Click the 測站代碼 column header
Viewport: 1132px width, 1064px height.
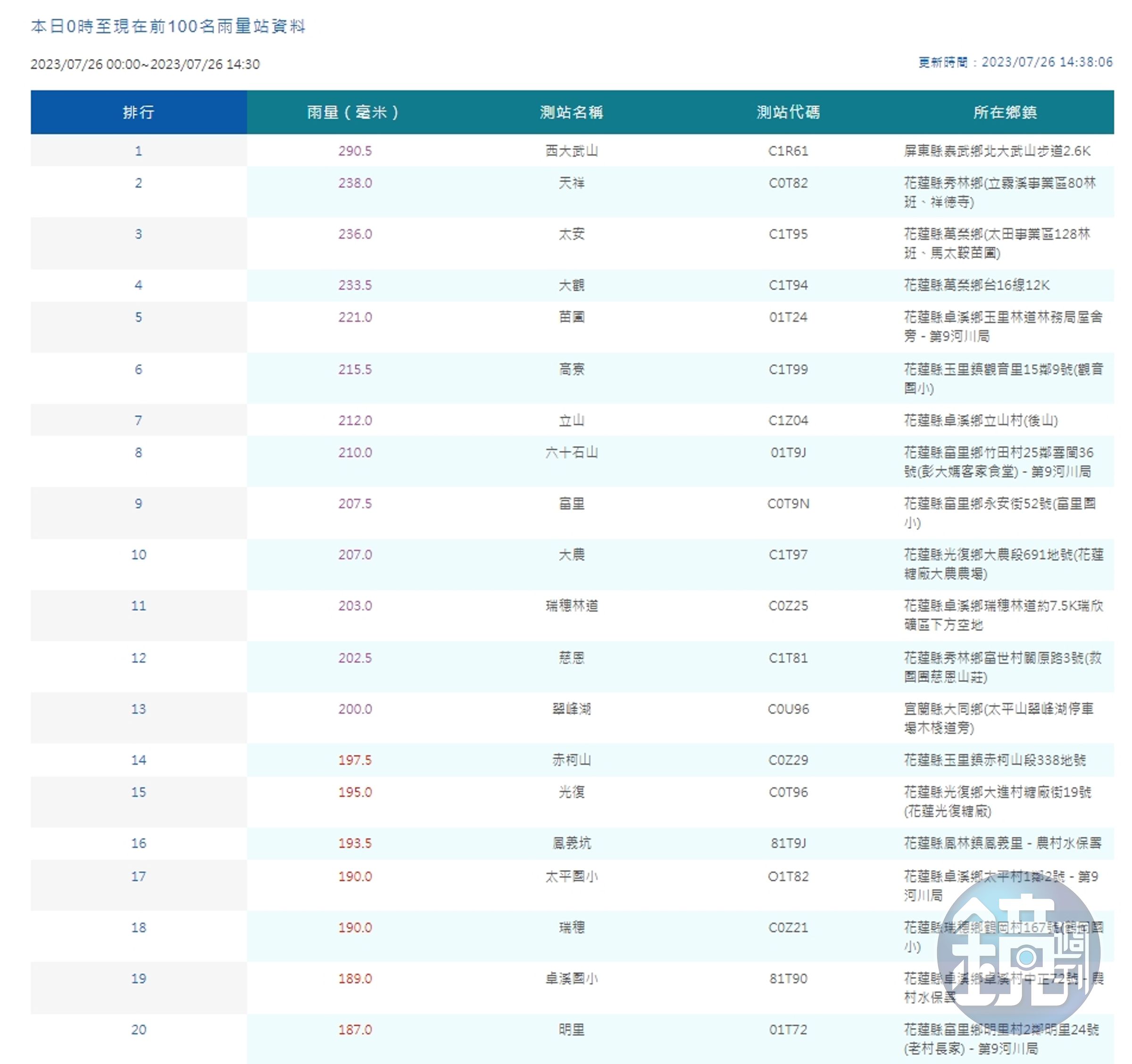[788, 112]
